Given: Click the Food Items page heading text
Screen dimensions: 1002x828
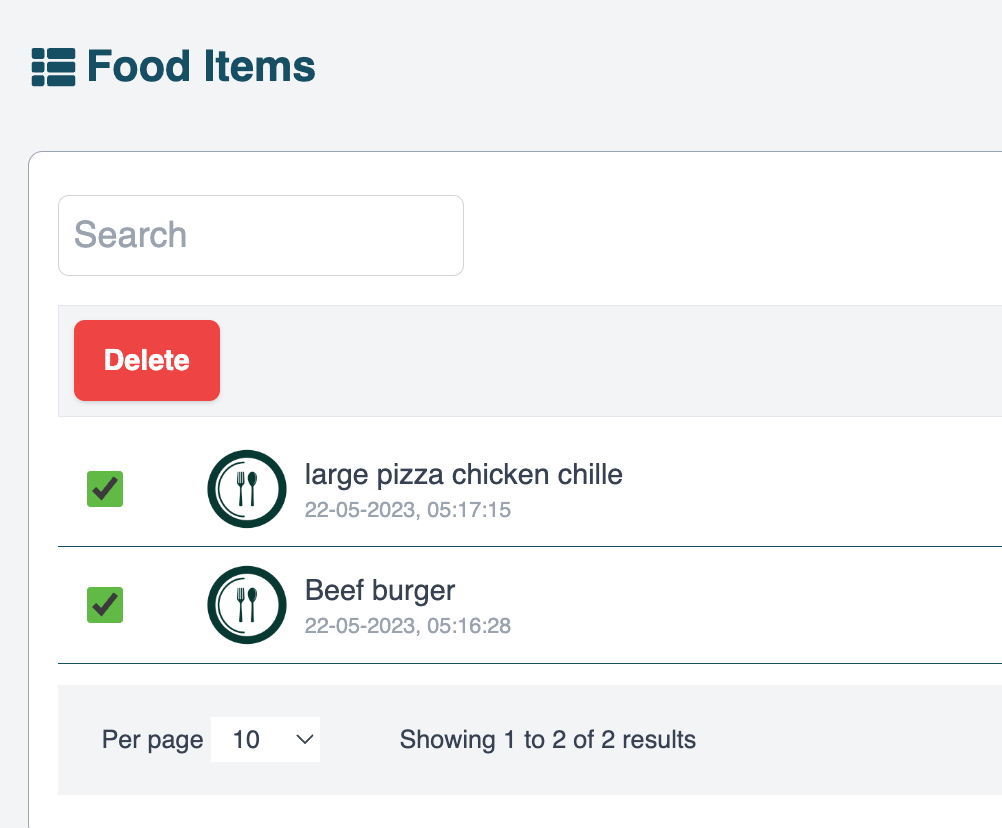Looking at the screenshot, I should tap(201, 67).
